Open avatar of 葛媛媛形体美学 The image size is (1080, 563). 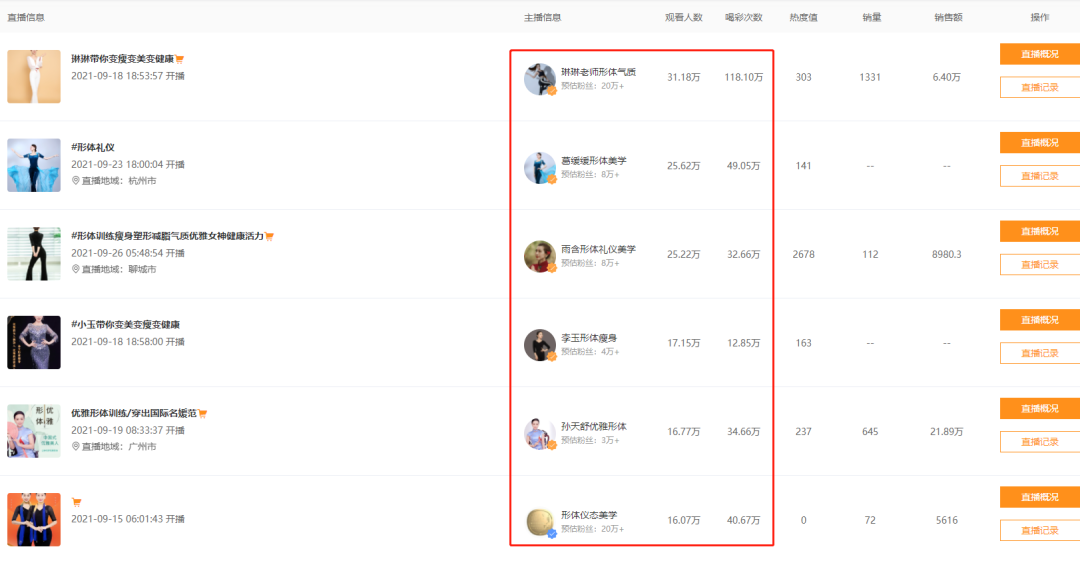(540, 167)
